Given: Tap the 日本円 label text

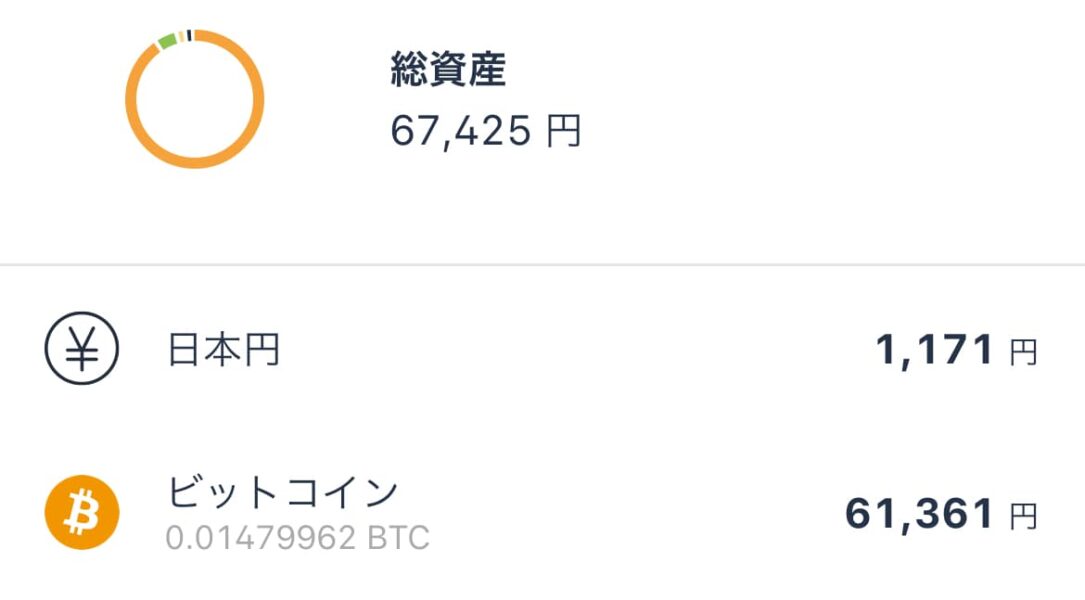Looking at the screenshot, I should coord(224,349).
